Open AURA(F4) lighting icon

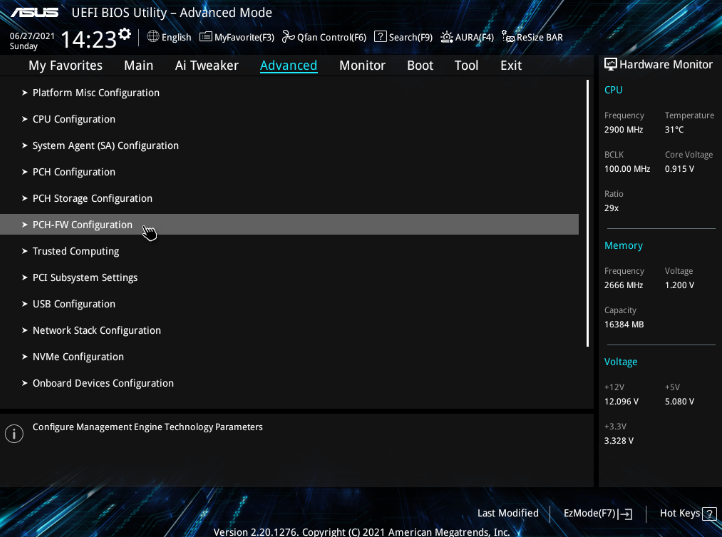(447, 37)
